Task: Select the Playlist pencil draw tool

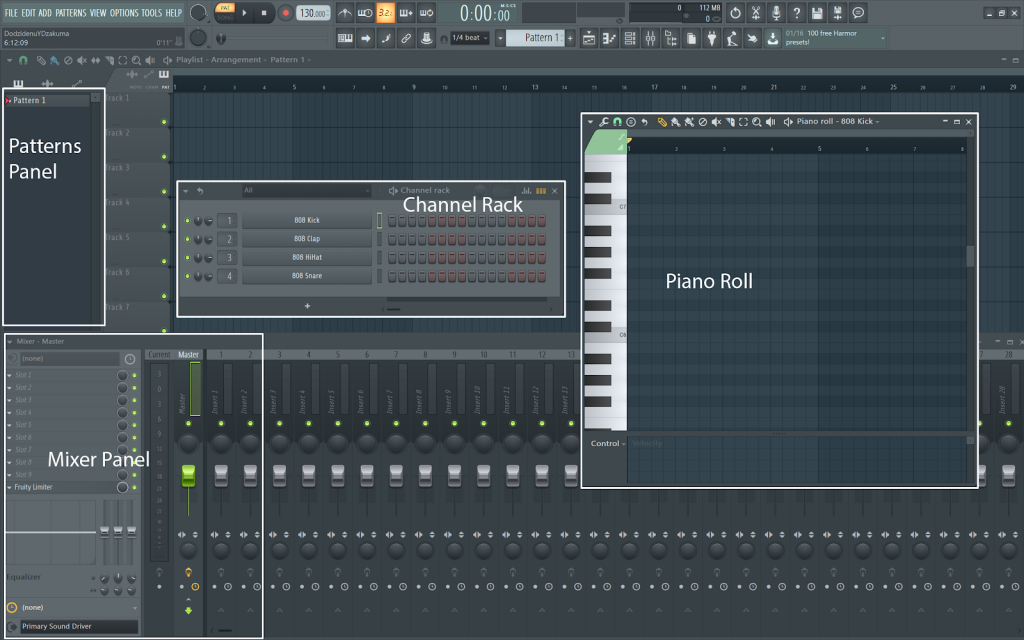Action: [x=41, y=60]
